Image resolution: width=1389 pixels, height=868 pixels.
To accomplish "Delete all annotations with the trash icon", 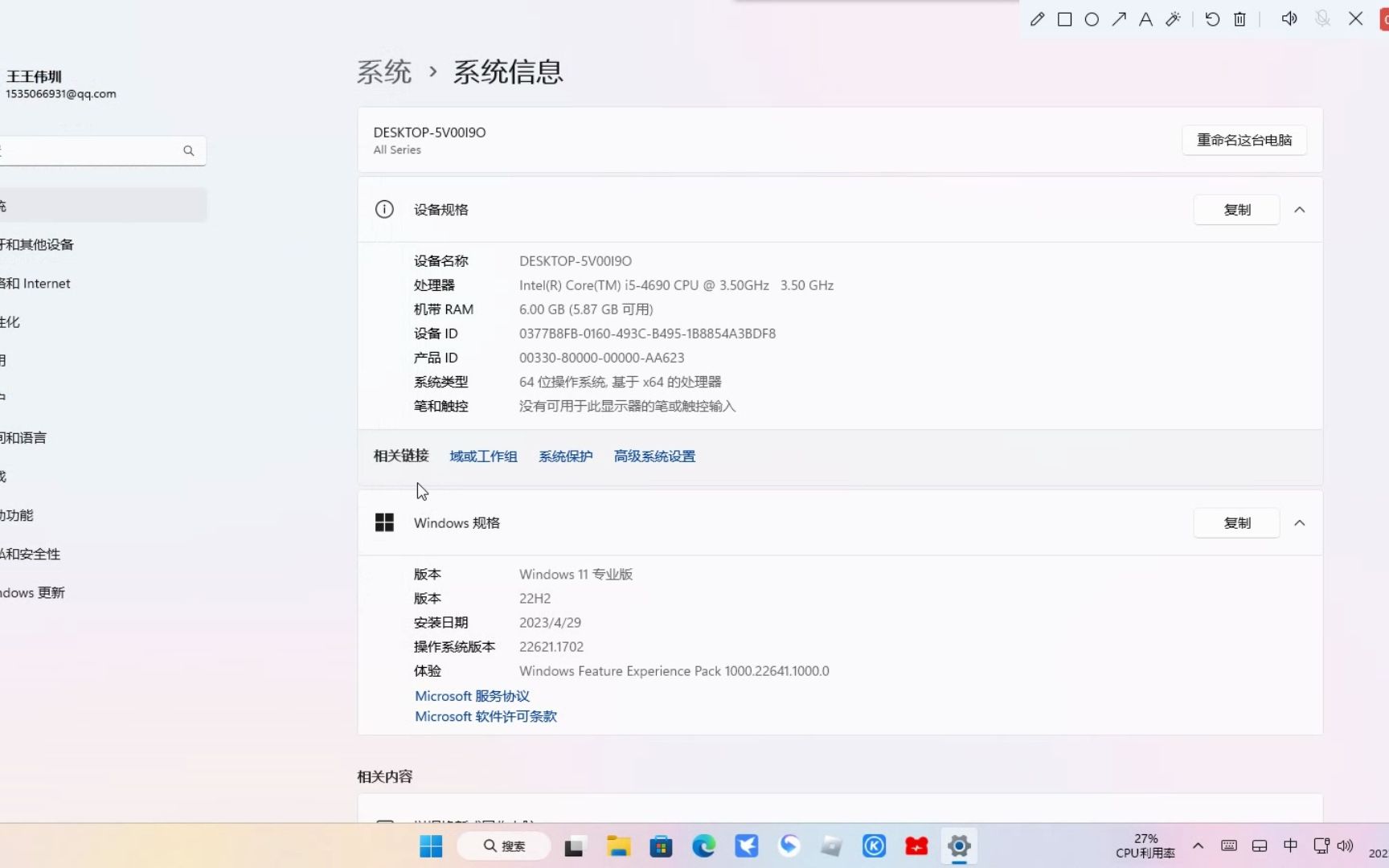I will [x=1239, y=19].
